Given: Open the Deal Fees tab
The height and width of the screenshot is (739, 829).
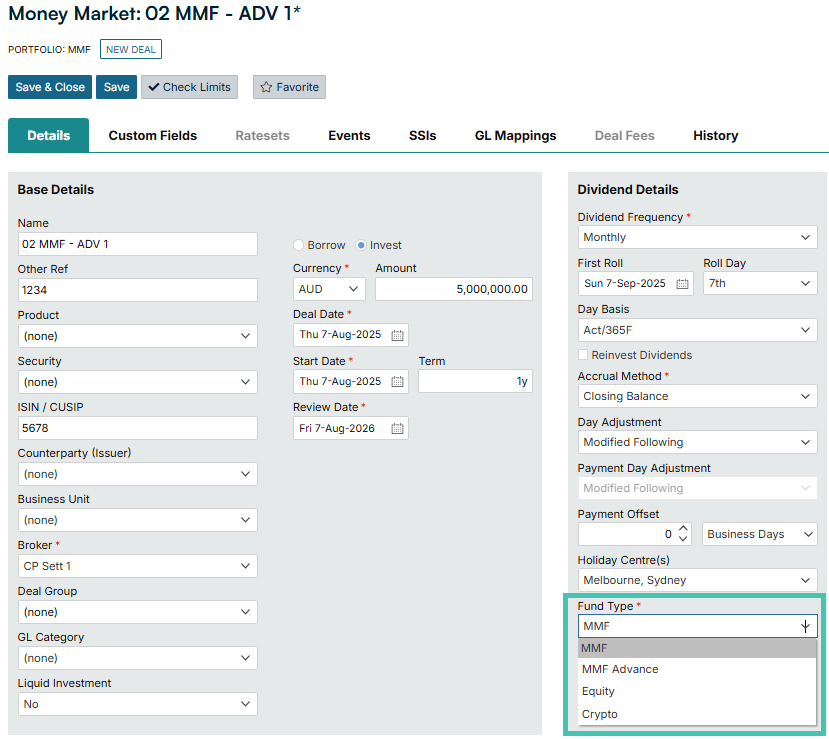Looking at the screenshot, I should pos(624,136).
